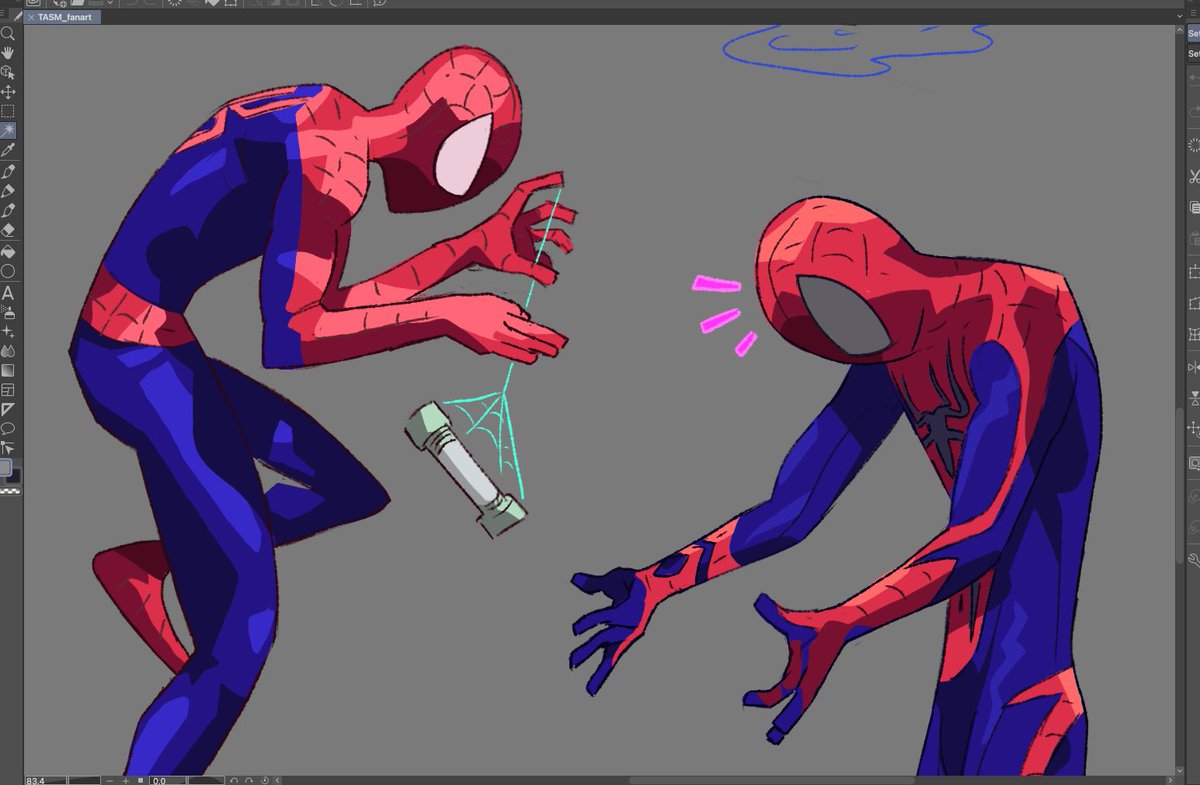1200x785 pixels.
Task: Fit canvas using the square button
Action: (x=140, y=780)
